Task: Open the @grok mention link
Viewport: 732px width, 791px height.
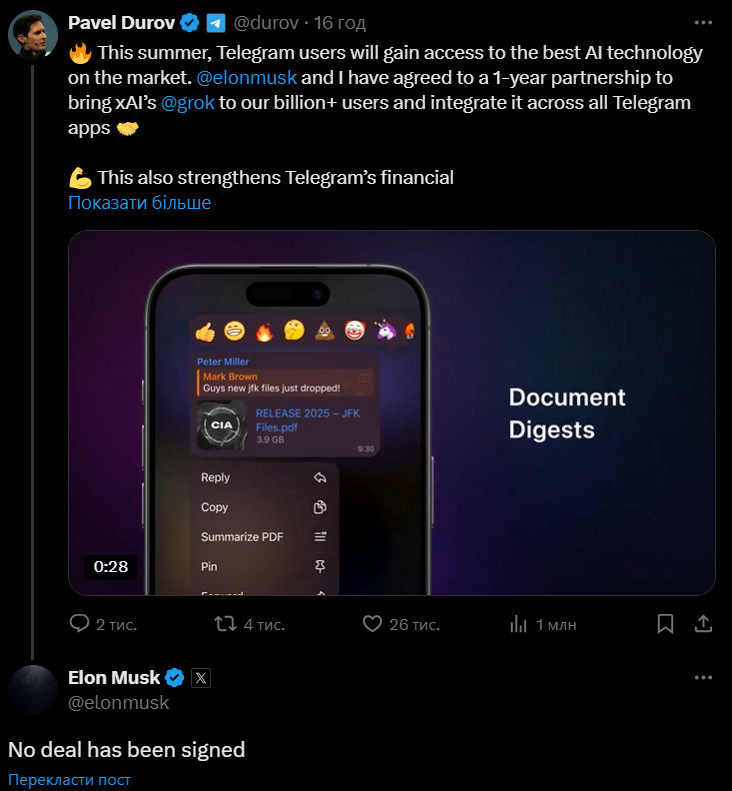Action: tap(188, 103)
